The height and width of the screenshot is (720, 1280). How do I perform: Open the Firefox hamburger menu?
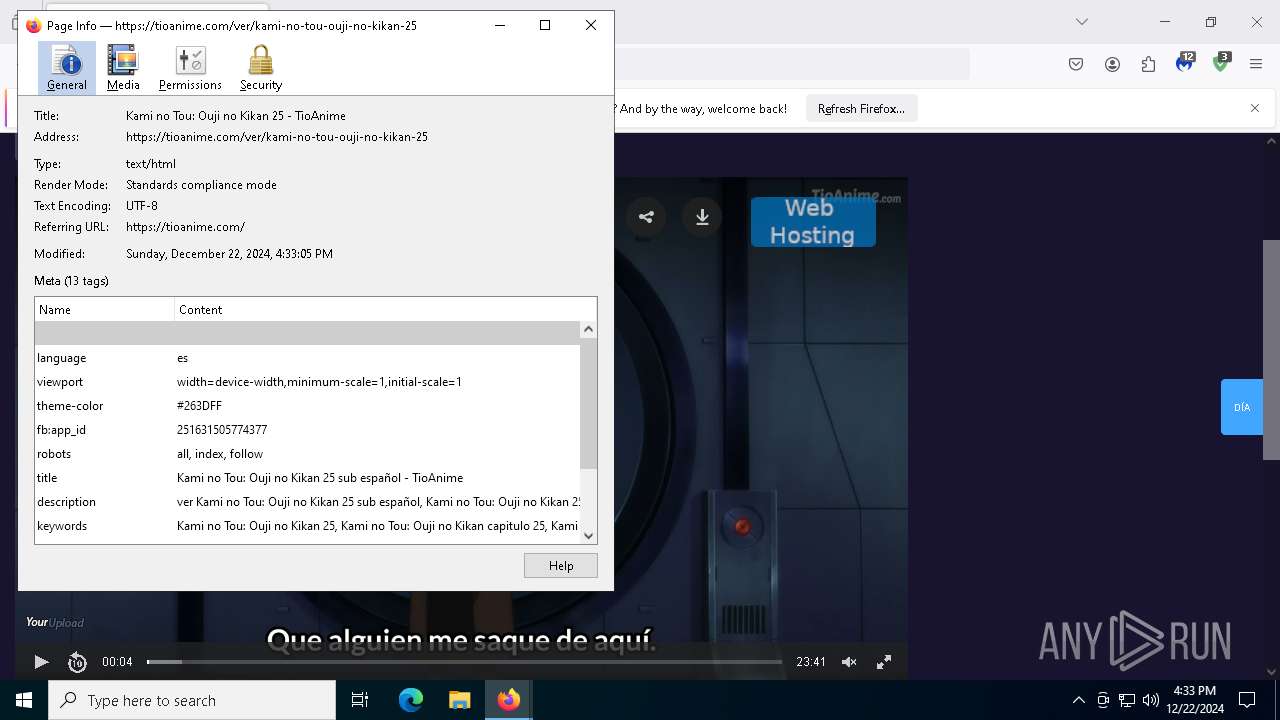pos(1256,64)
